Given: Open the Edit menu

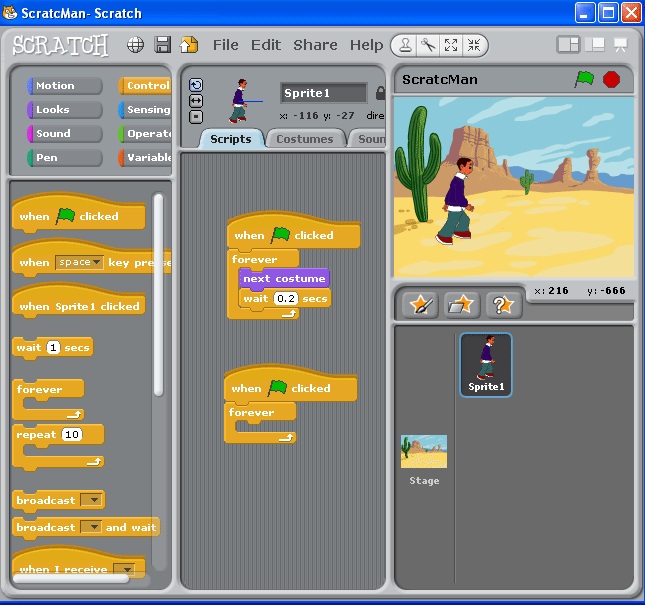Looking at the screenshot, I should [266, 45].
